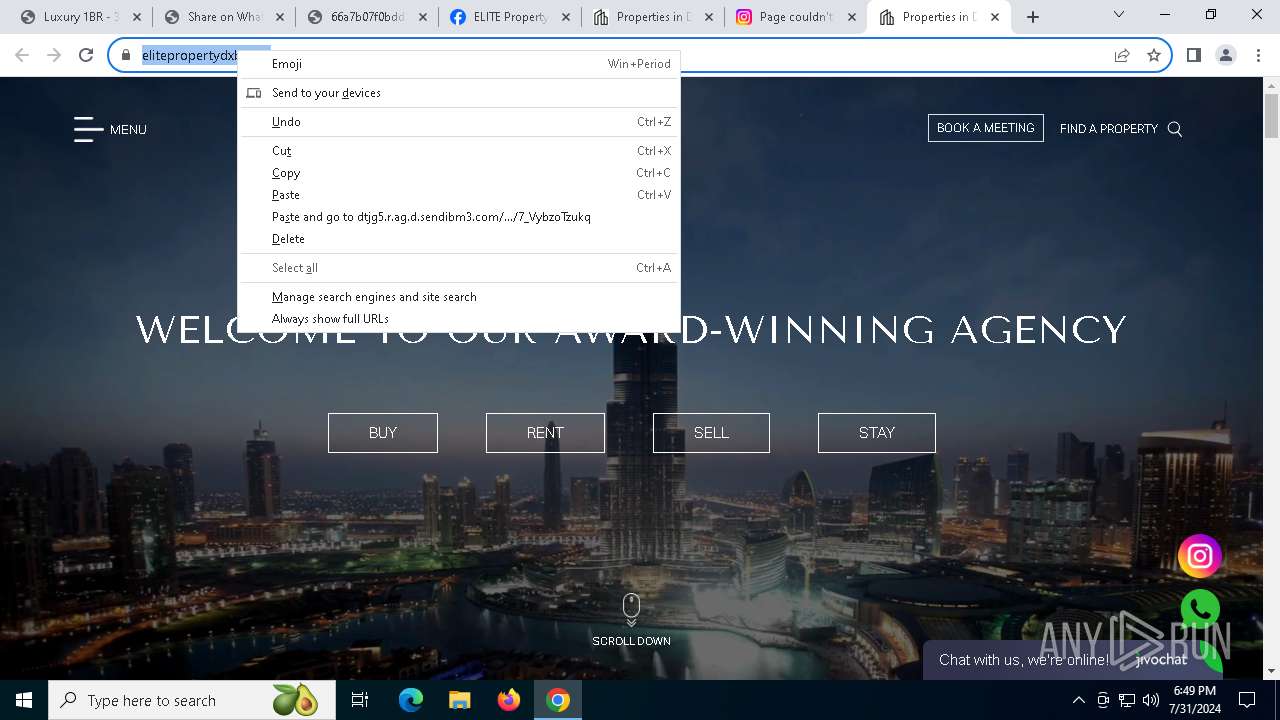Open Chrome taskbar icon

[558, 700]
